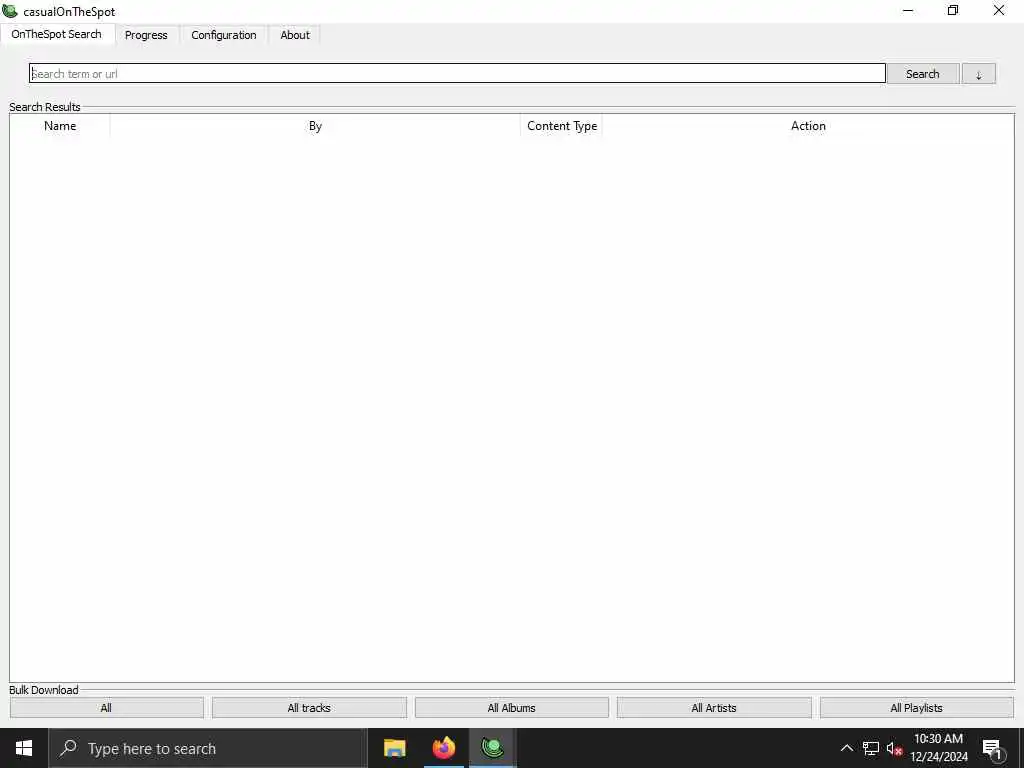
Task: Select the OnTheSpot Search tab
Action: (57, 34)
